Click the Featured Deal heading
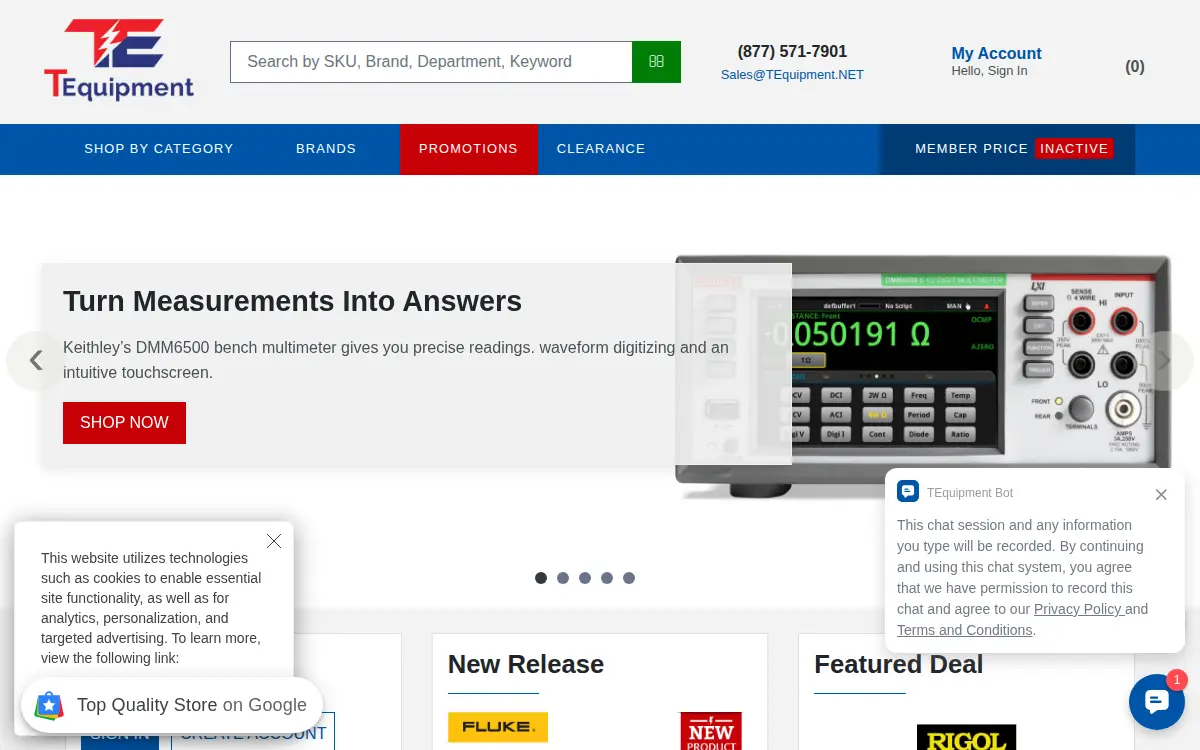 coord(899,664)
